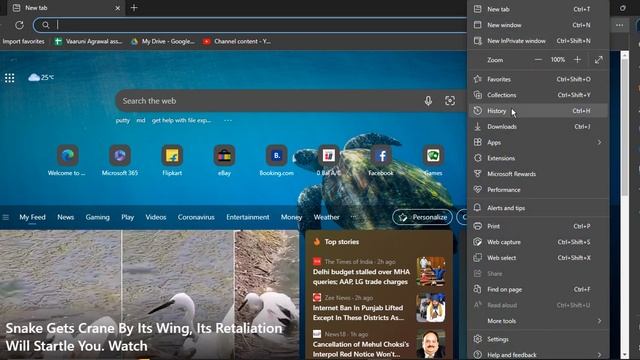Open Collections from the menu
This screenshot has width=640, height=360.
coord(538,95)
